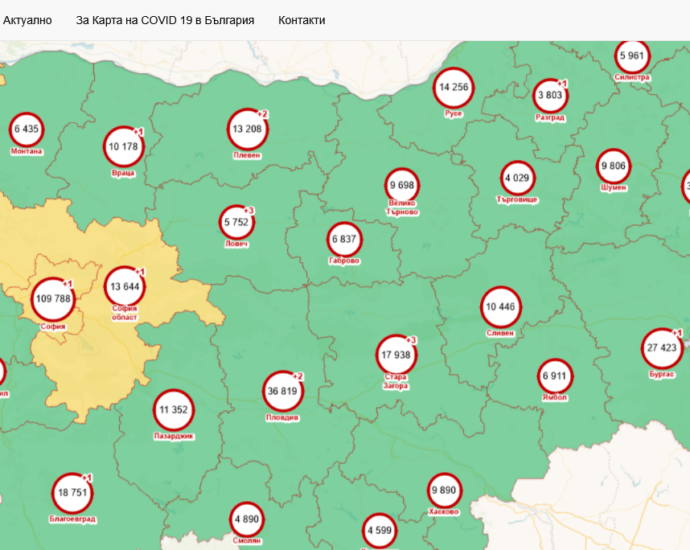Open the Актуално menu item
Viewport: 690px width, 550px height.
click(x=27, y=20)
